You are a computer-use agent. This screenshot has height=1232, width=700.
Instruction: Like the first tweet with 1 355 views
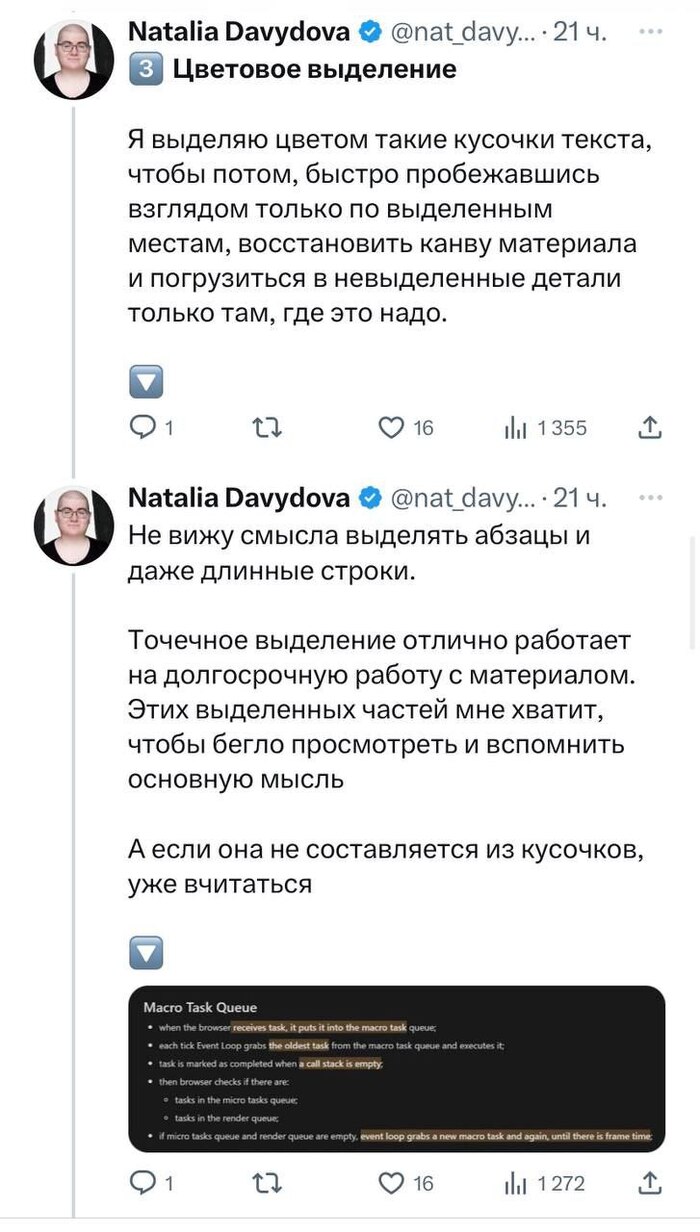coord(391,428)
